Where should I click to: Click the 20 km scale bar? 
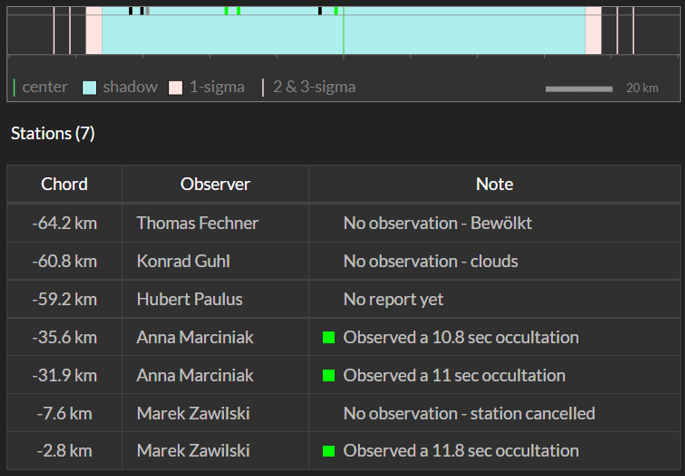click(x=579, y=89)
